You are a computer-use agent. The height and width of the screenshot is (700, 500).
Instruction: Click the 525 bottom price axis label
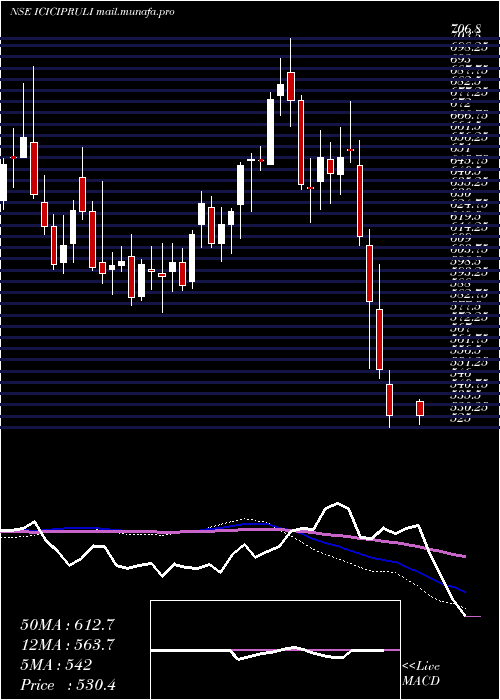tap(462, 419)
